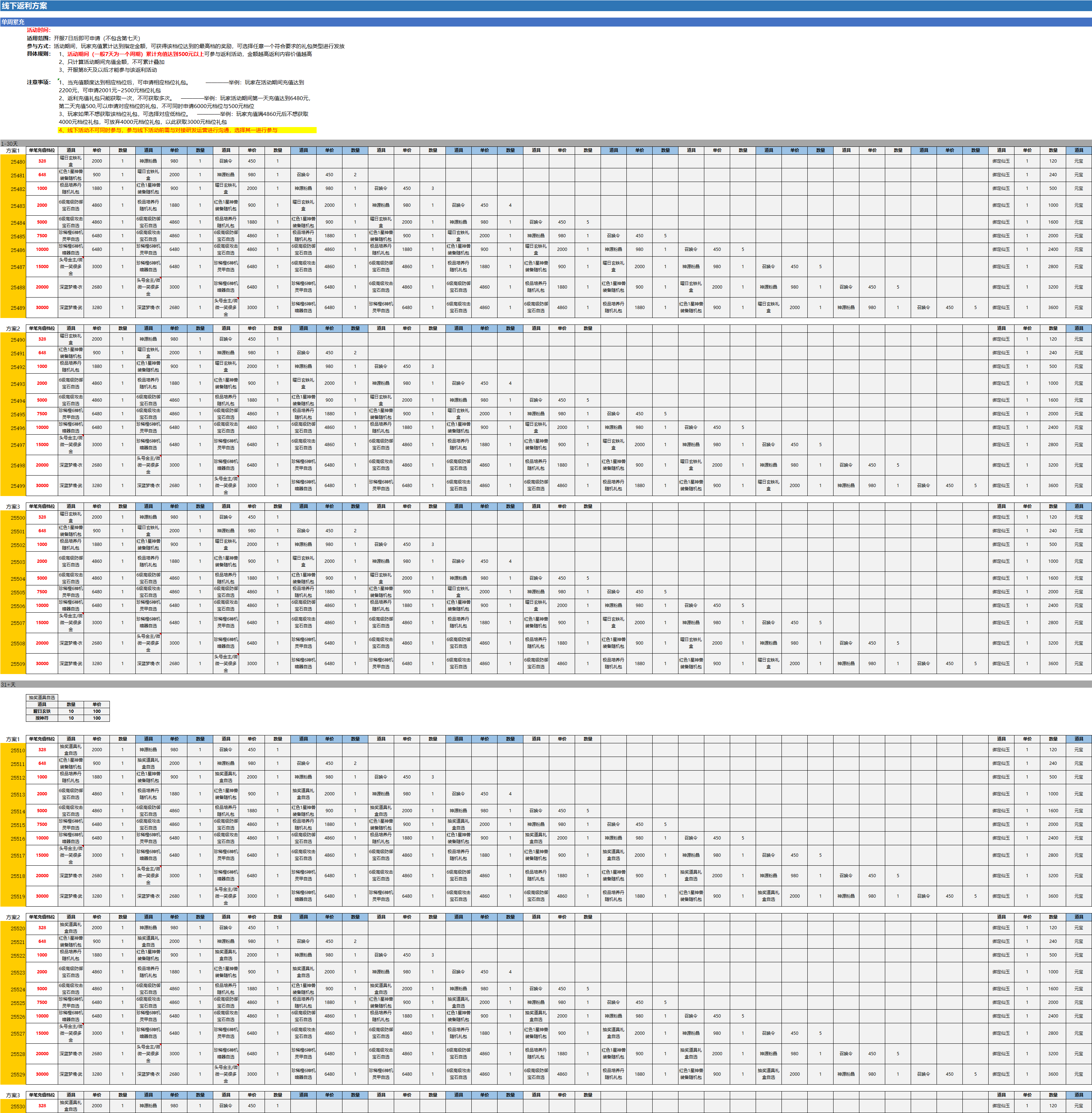Select the '方案3' label above row 25530
The image size is (1092, 1113).
tap(13, 1096)
